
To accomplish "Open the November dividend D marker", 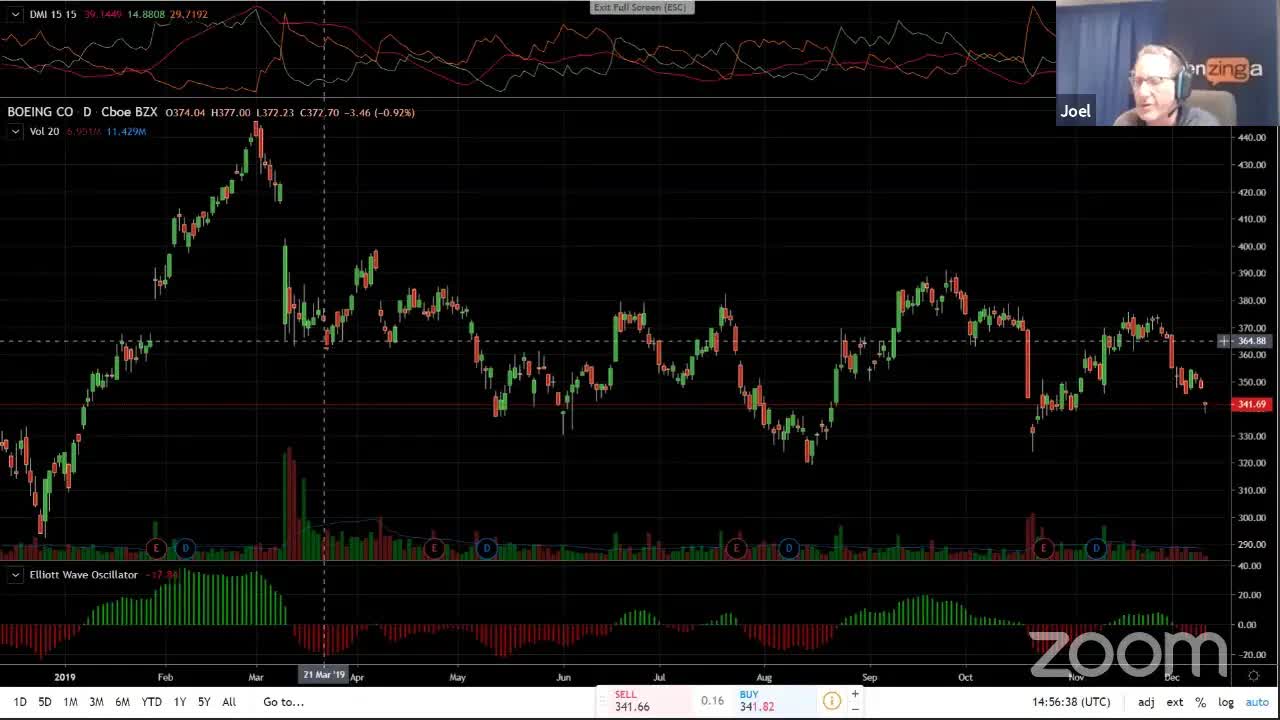I will tap(1096, 548).
